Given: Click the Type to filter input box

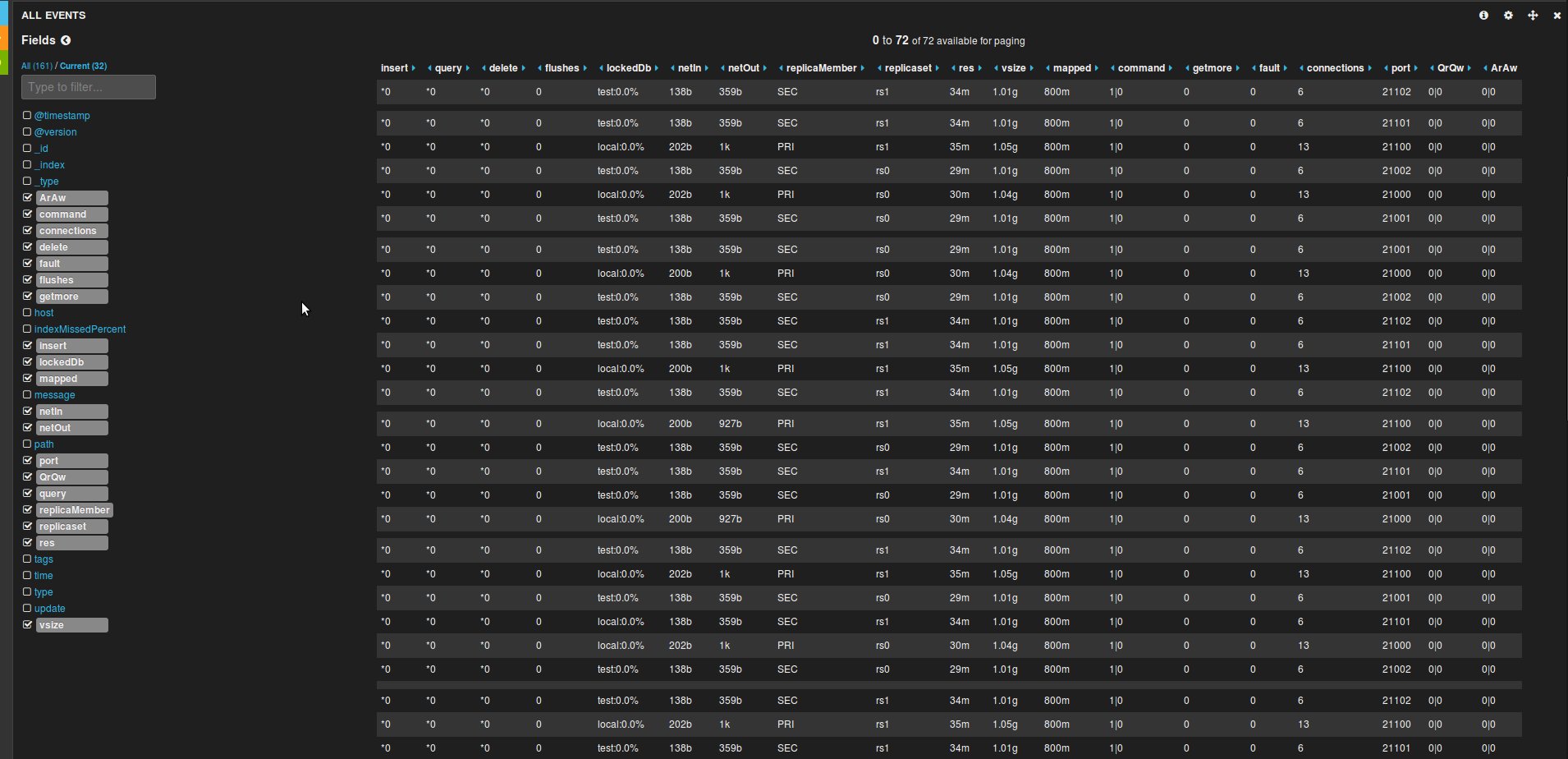Looking at the screenshot, I should point(89,87).
